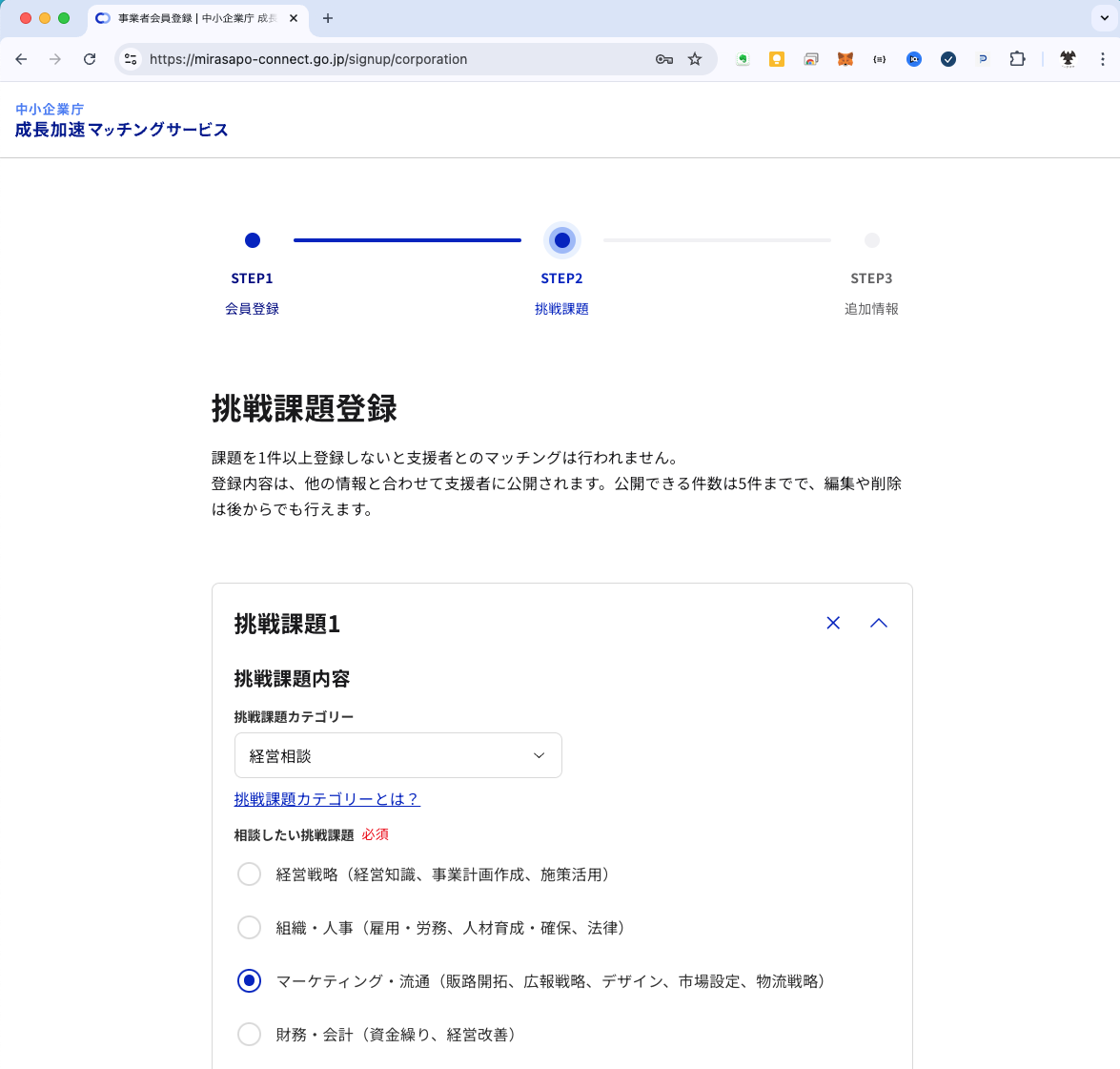This screenshot has width=1120, height=1069.
Task: Open the saved passwords key icon
Action: coord(664,59)
